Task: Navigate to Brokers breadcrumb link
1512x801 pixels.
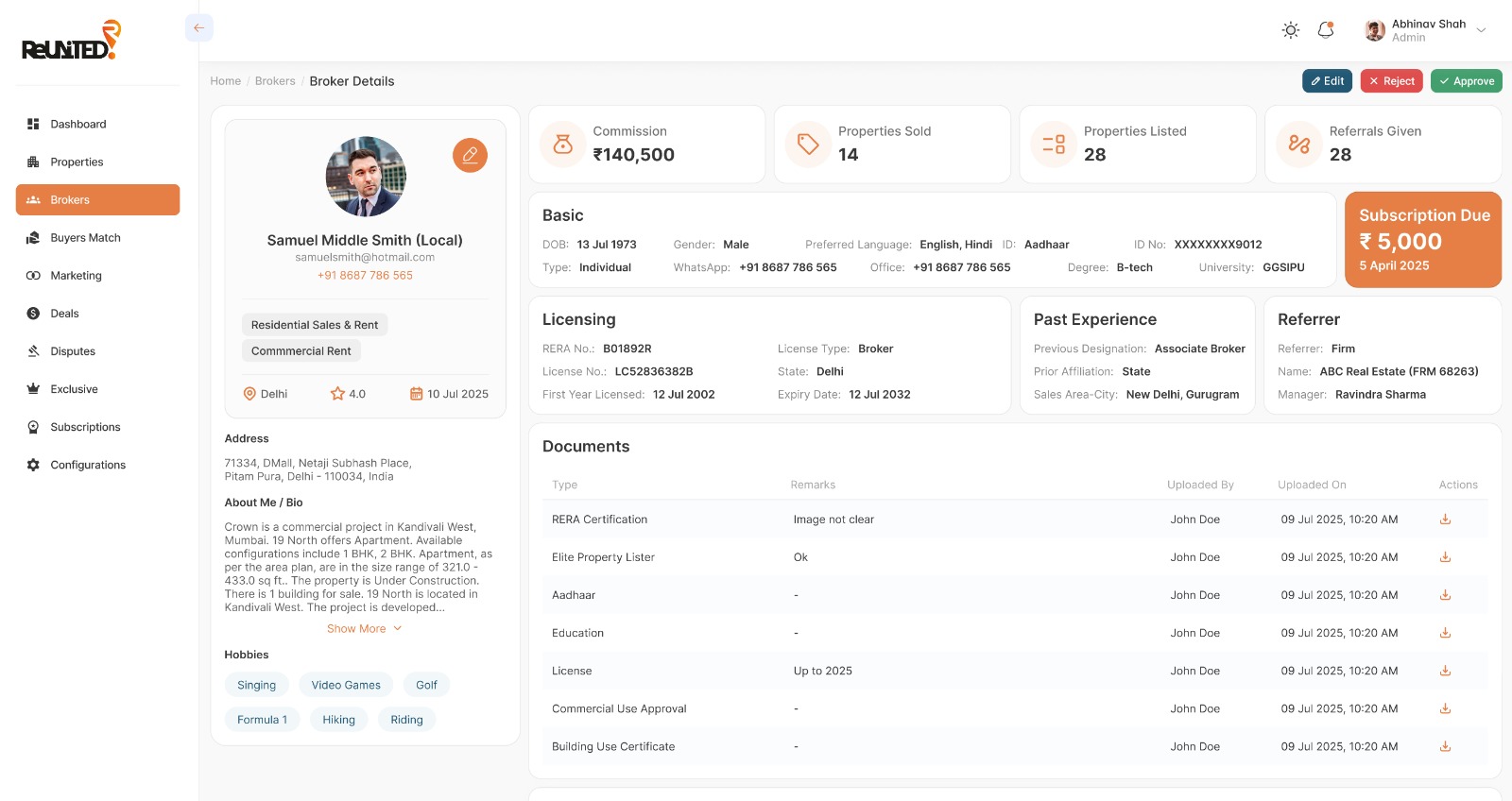Action: (x=275, y=81)
